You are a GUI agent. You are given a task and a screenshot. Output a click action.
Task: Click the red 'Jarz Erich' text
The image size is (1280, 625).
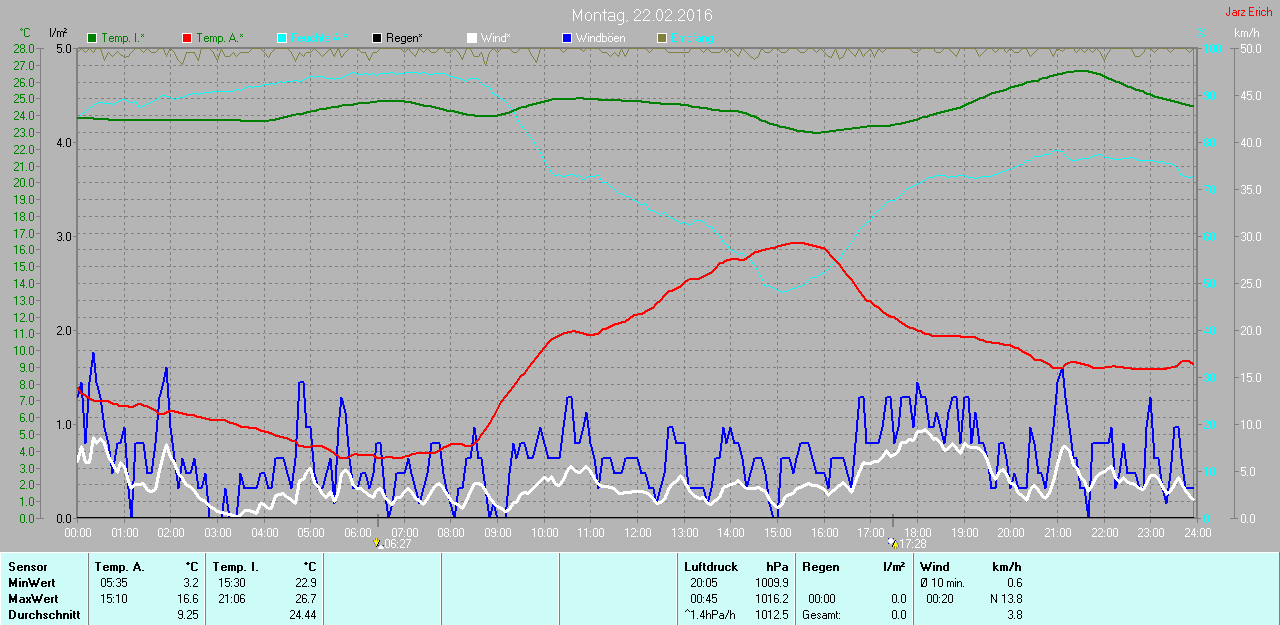point(1249,12)
